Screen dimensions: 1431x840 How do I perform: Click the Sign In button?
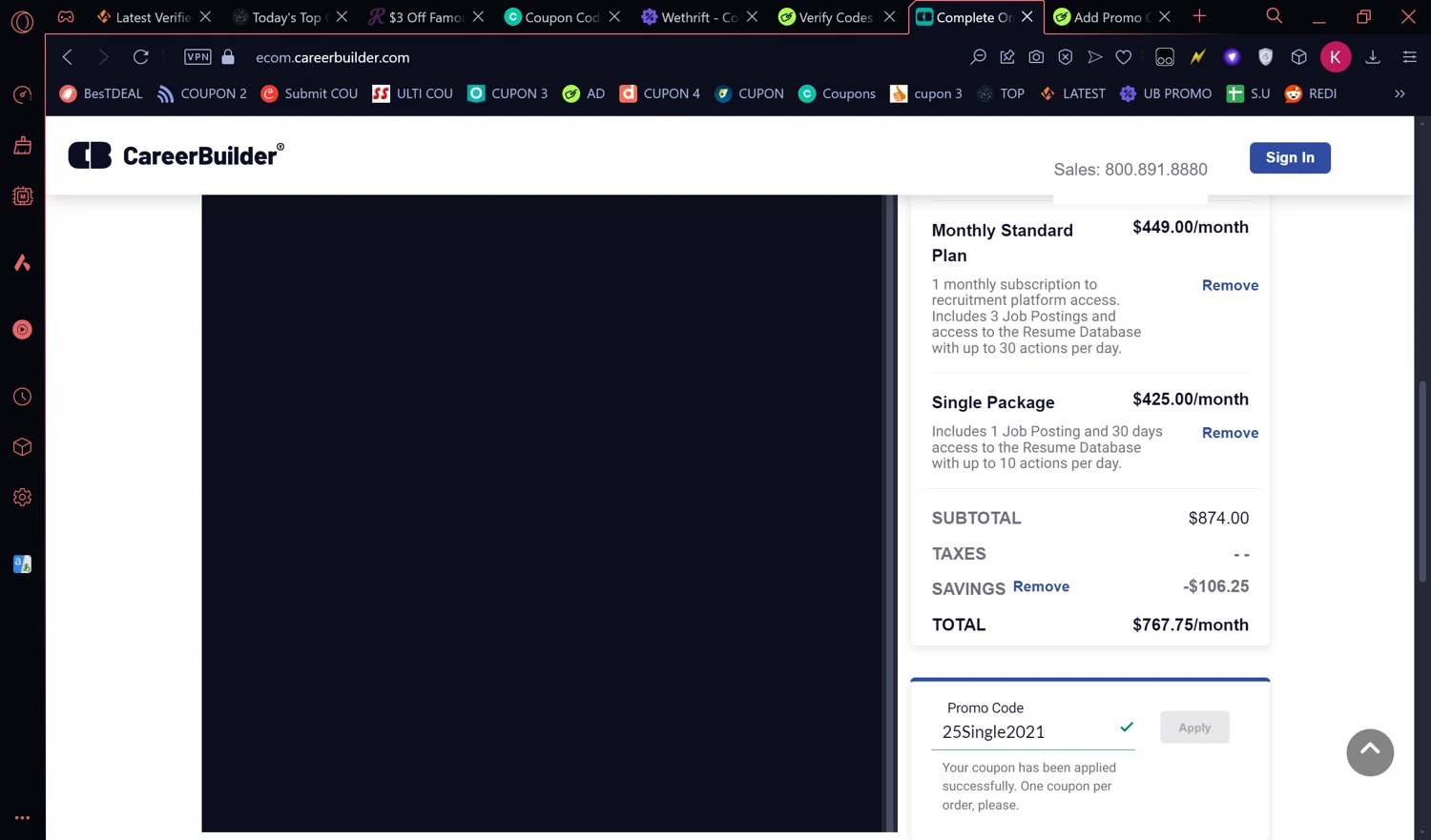click(x=1290, y=157)
